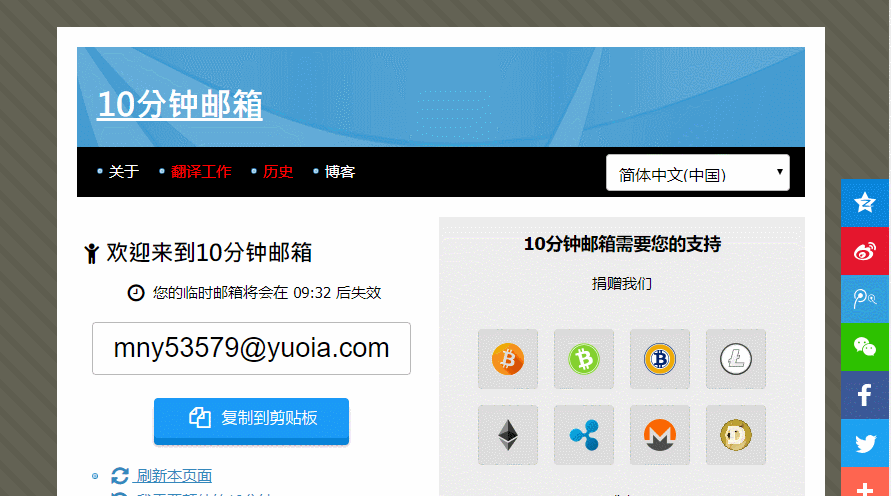Viewport: 891px width, 496px height.
Task: Open the 关于 menu item
Action: point(124,172)
